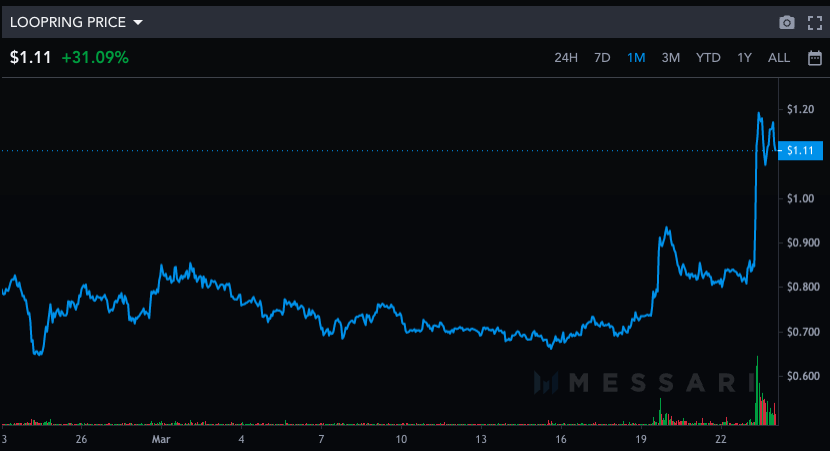Click the 10 date label on time axis
The height and width of the screenshot is (451, 830).
pos(401,439)
